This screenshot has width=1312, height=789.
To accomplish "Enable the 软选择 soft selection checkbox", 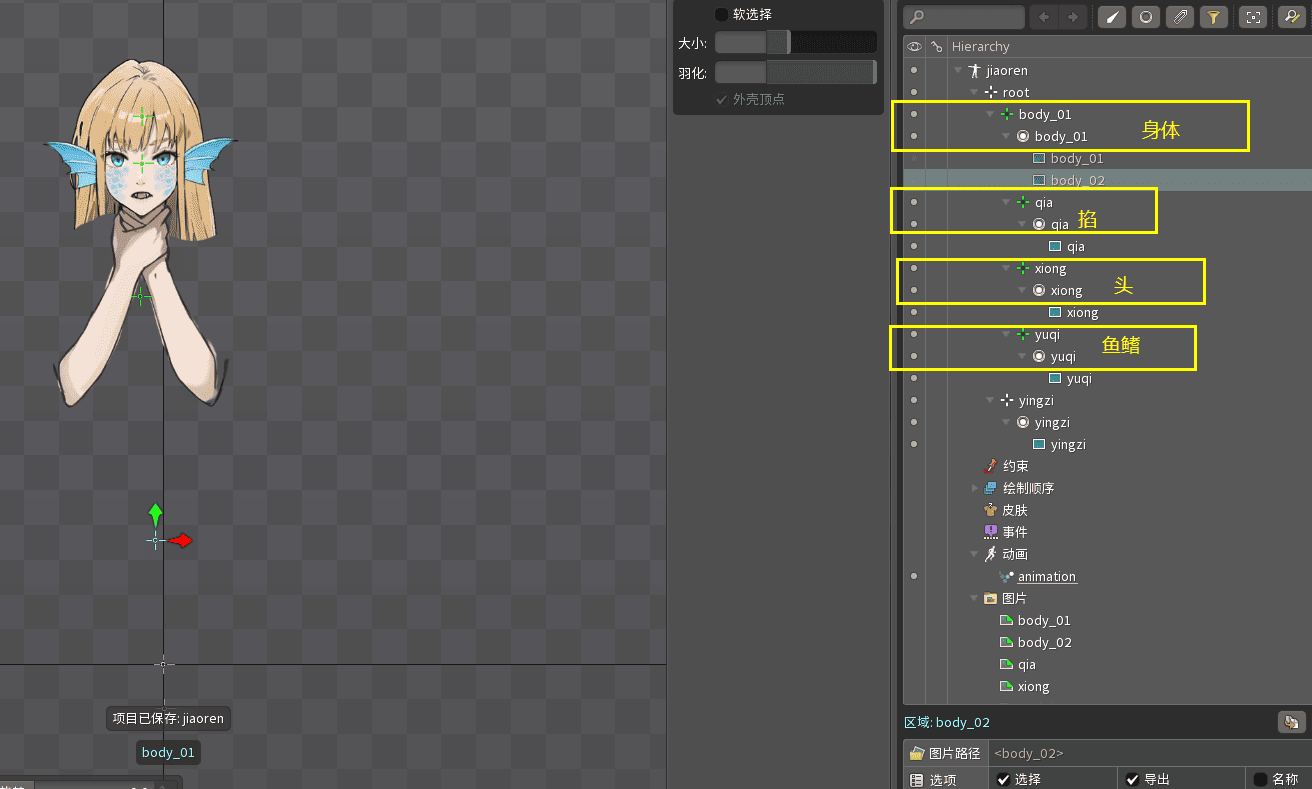I will (721, 14).
